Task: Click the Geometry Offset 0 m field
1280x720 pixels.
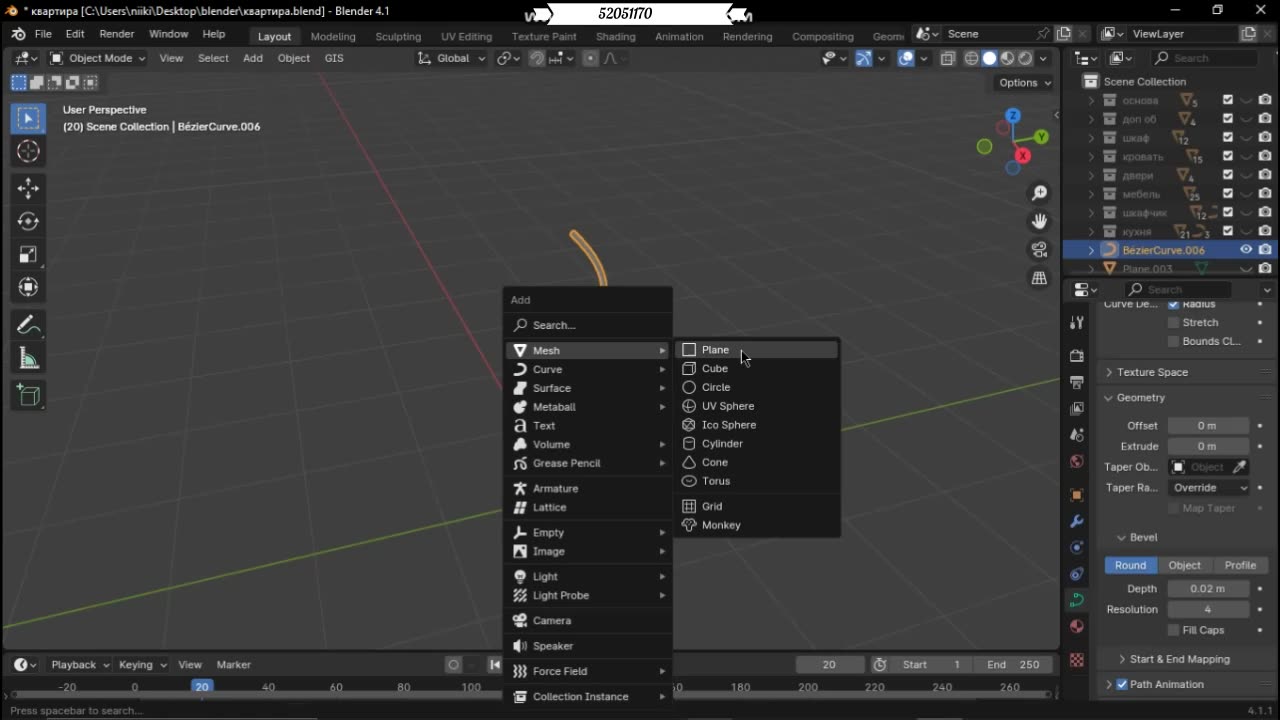Action: click(1208, 426)
